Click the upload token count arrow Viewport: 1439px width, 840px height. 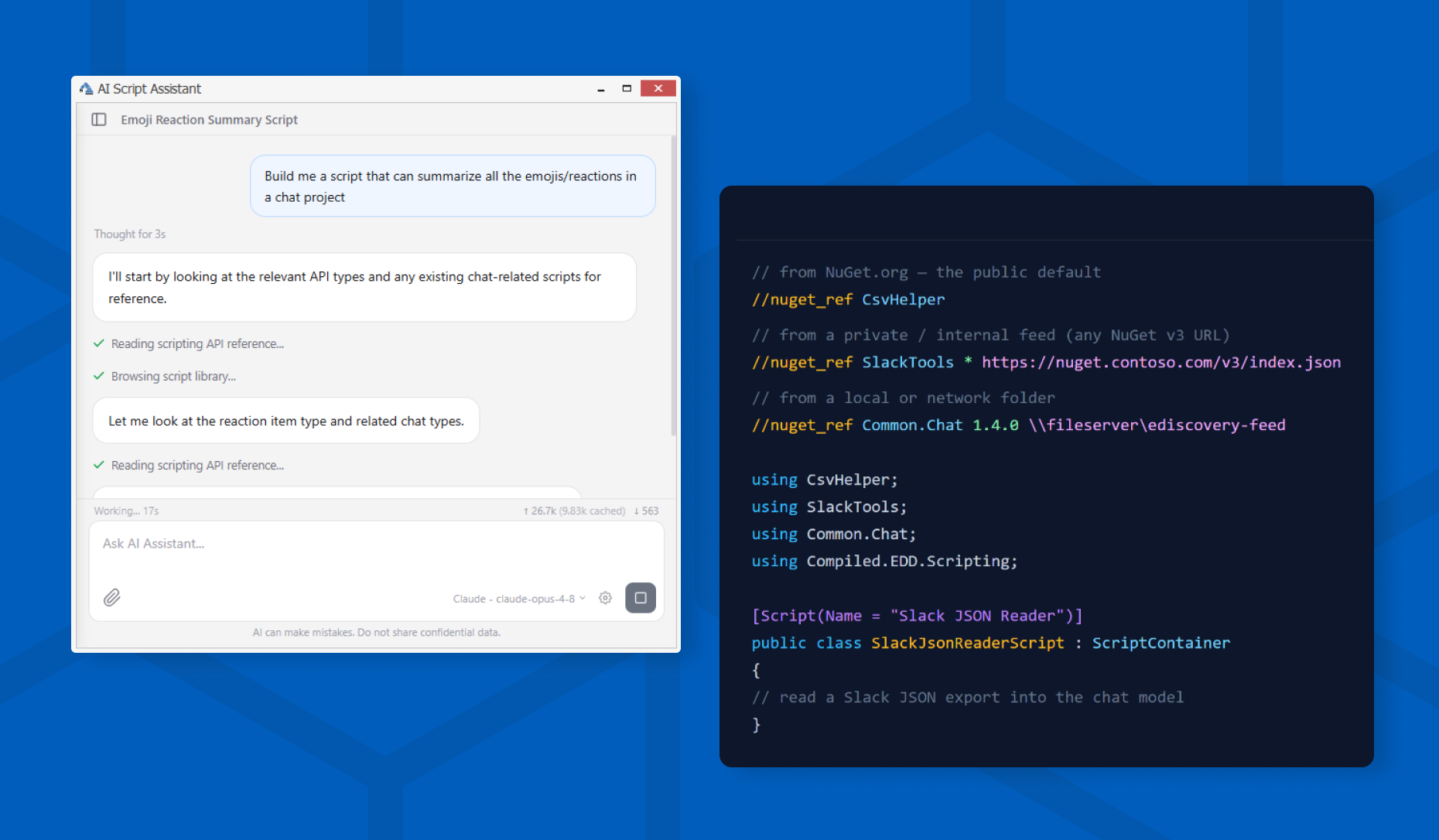coord(526,511)
